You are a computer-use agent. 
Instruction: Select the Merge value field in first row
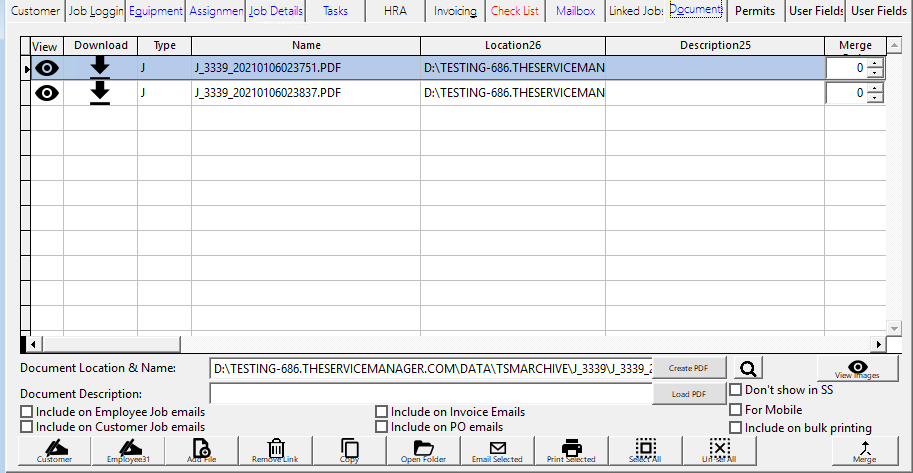(846, 68)
